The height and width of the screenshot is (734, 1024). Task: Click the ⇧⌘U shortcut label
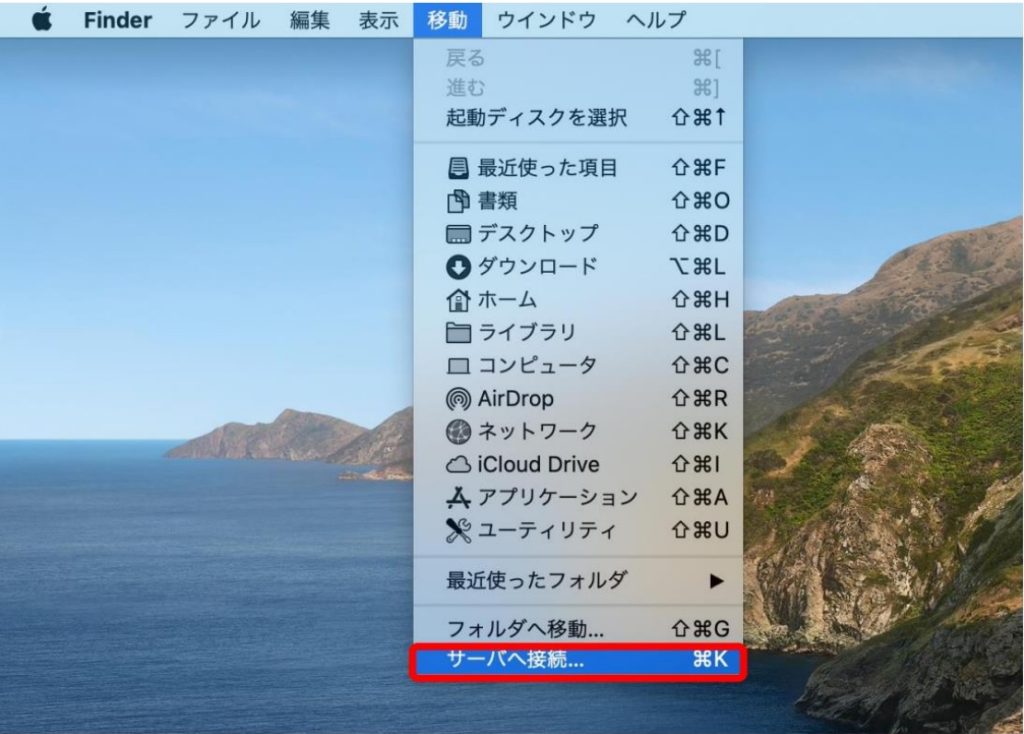[701, 530]
